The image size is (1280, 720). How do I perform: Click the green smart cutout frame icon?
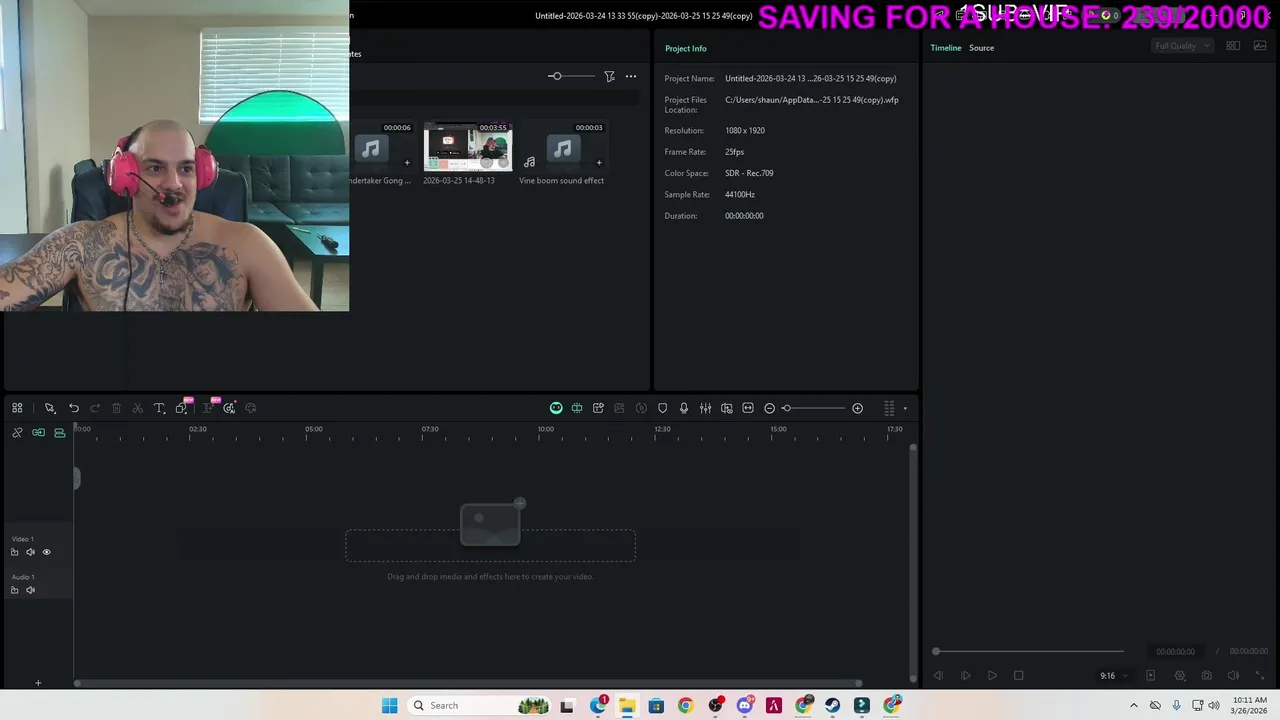(x=577, y=408)
